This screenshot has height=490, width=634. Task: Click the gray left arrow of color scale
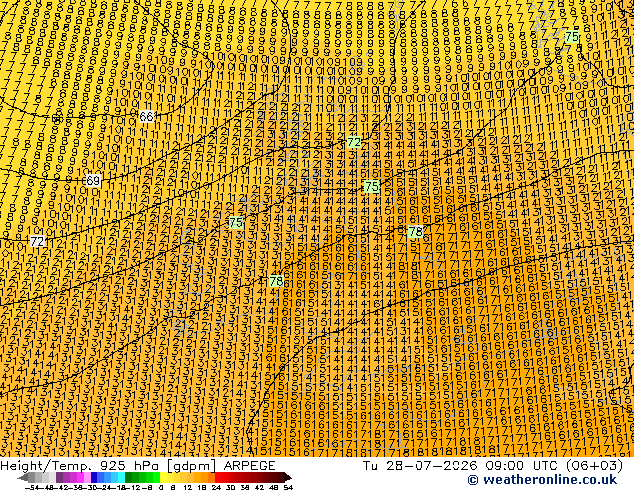(23, 477)
